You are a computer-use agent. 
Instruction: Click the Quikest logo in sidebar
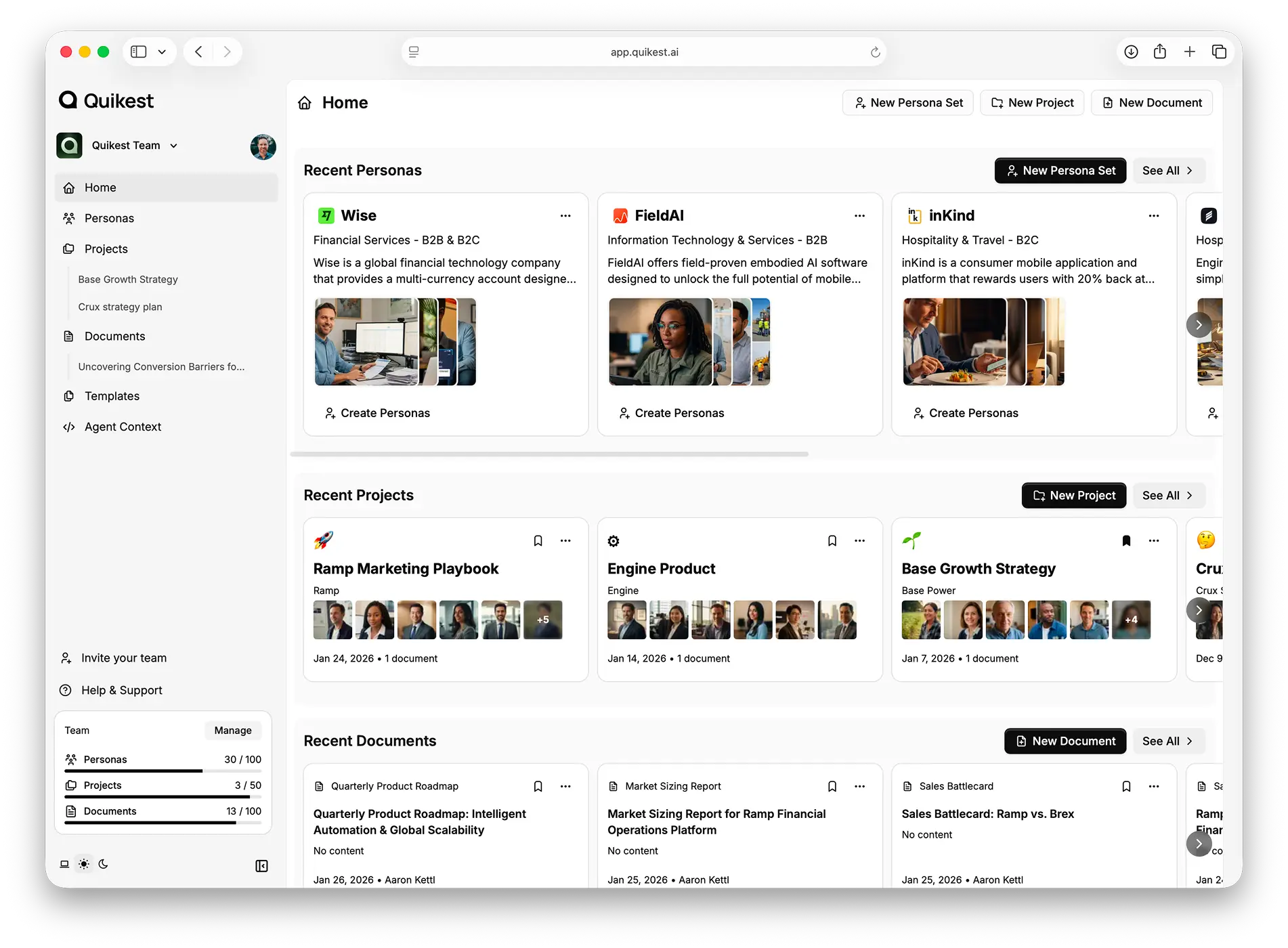[106, 101]
